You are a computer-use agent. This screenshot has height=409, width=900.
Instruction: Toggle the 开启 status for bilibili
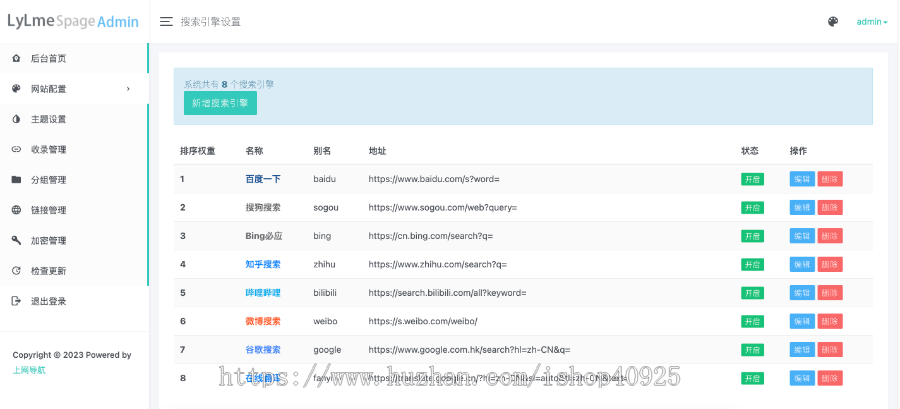pyautogui.click(x=752, y=293)
